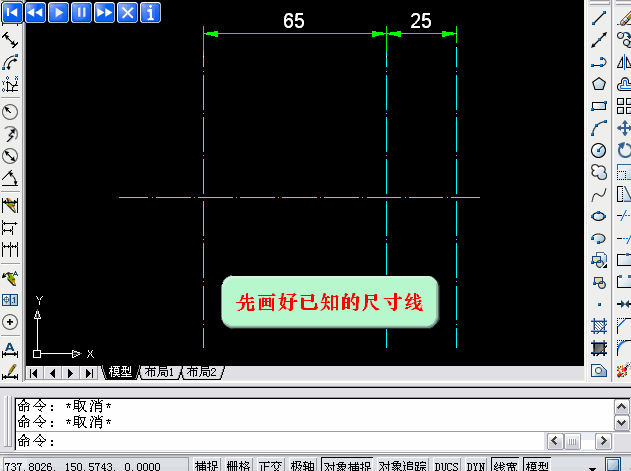Open the playback info button
Viewport: 631px width, 471px height.
(x=151, y=12)
